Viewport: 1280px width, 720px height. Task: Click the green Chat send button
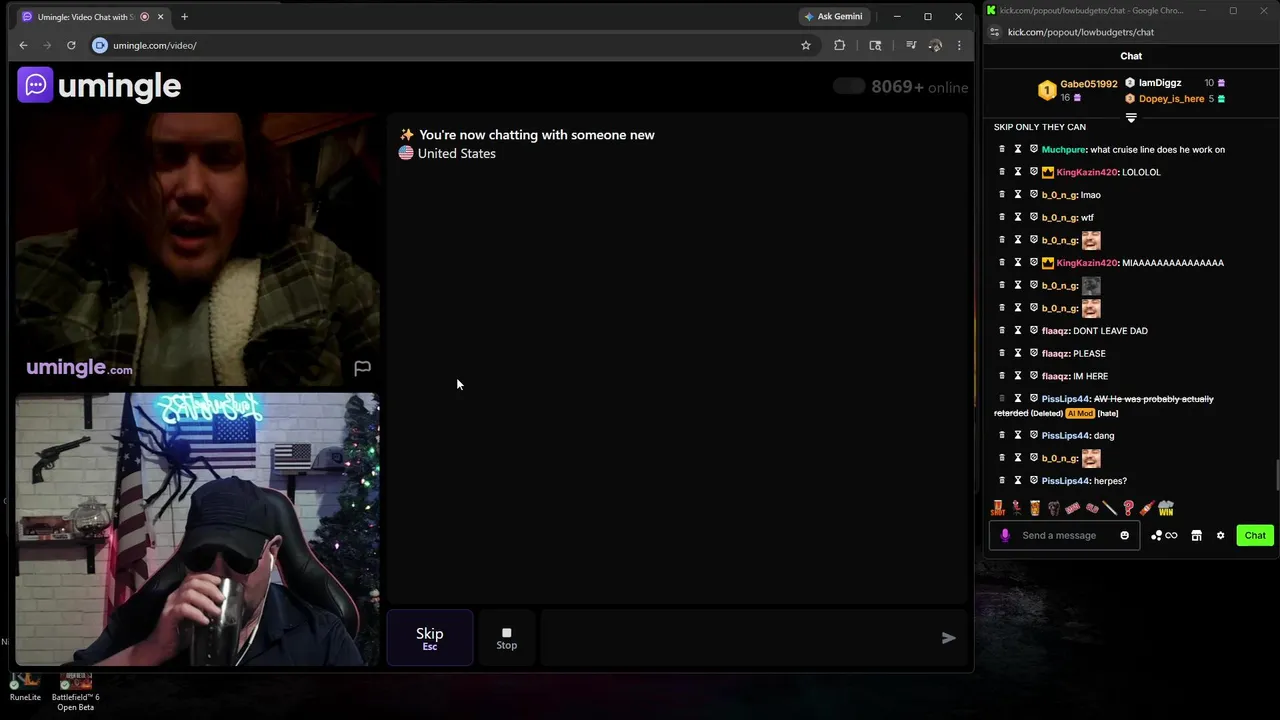point(1255,535)
